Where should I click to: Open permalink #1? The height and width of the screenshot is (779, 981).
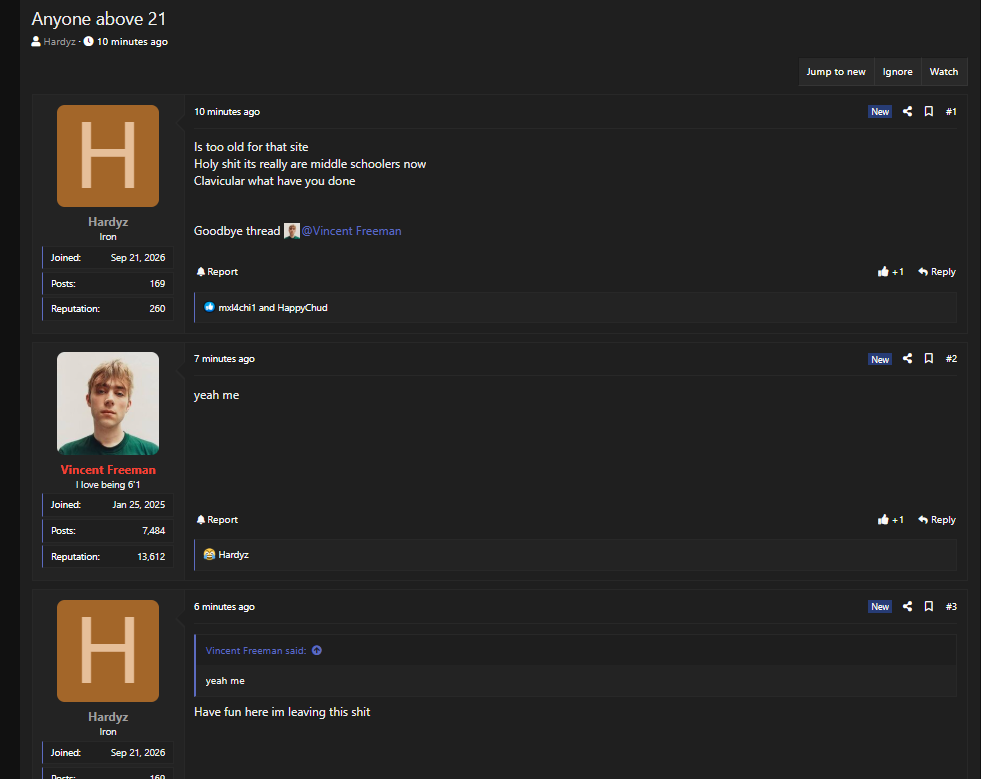(x=951, y=111)
